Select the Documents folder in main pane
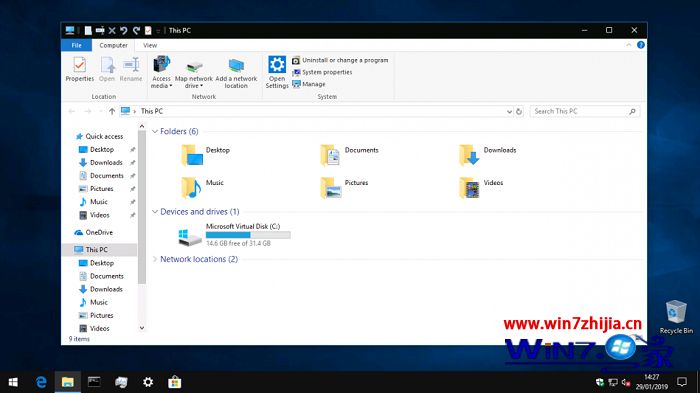This screenshot has width=700, height=393. coord(349,155)
